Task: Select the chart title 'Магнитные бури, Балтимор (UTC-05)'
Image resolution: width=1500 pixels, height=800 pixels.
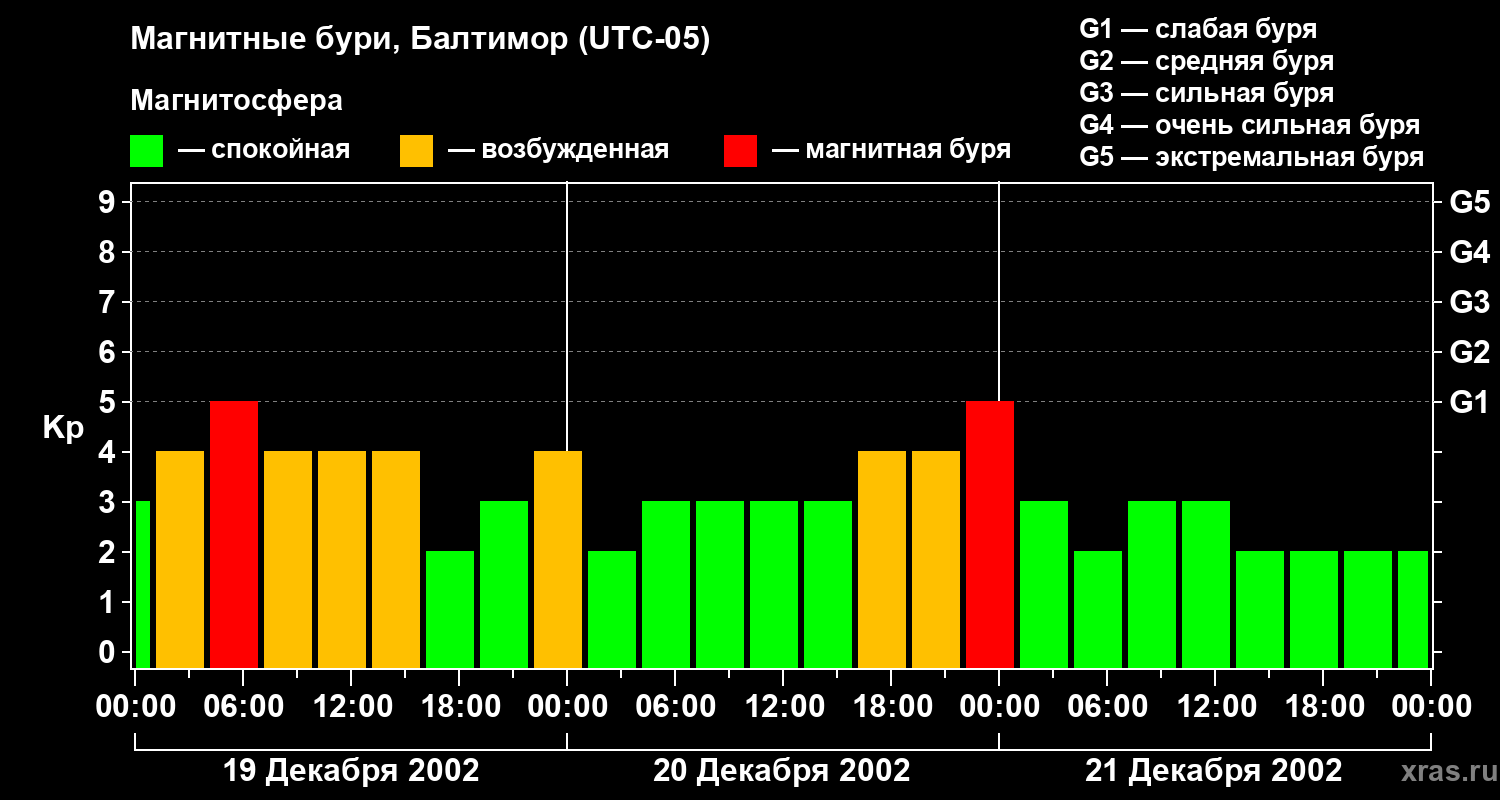Action: (420, 40)
